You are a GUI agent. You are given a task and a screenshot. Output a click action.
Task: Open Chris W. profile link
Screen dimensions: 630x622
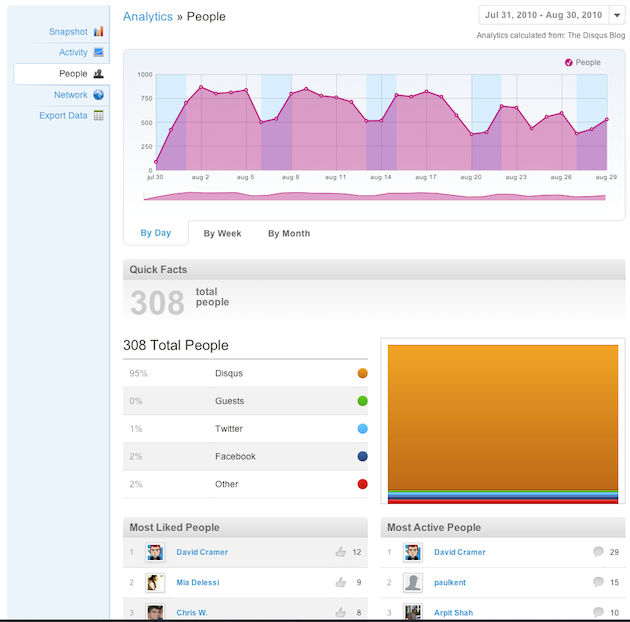click(192, 612)
